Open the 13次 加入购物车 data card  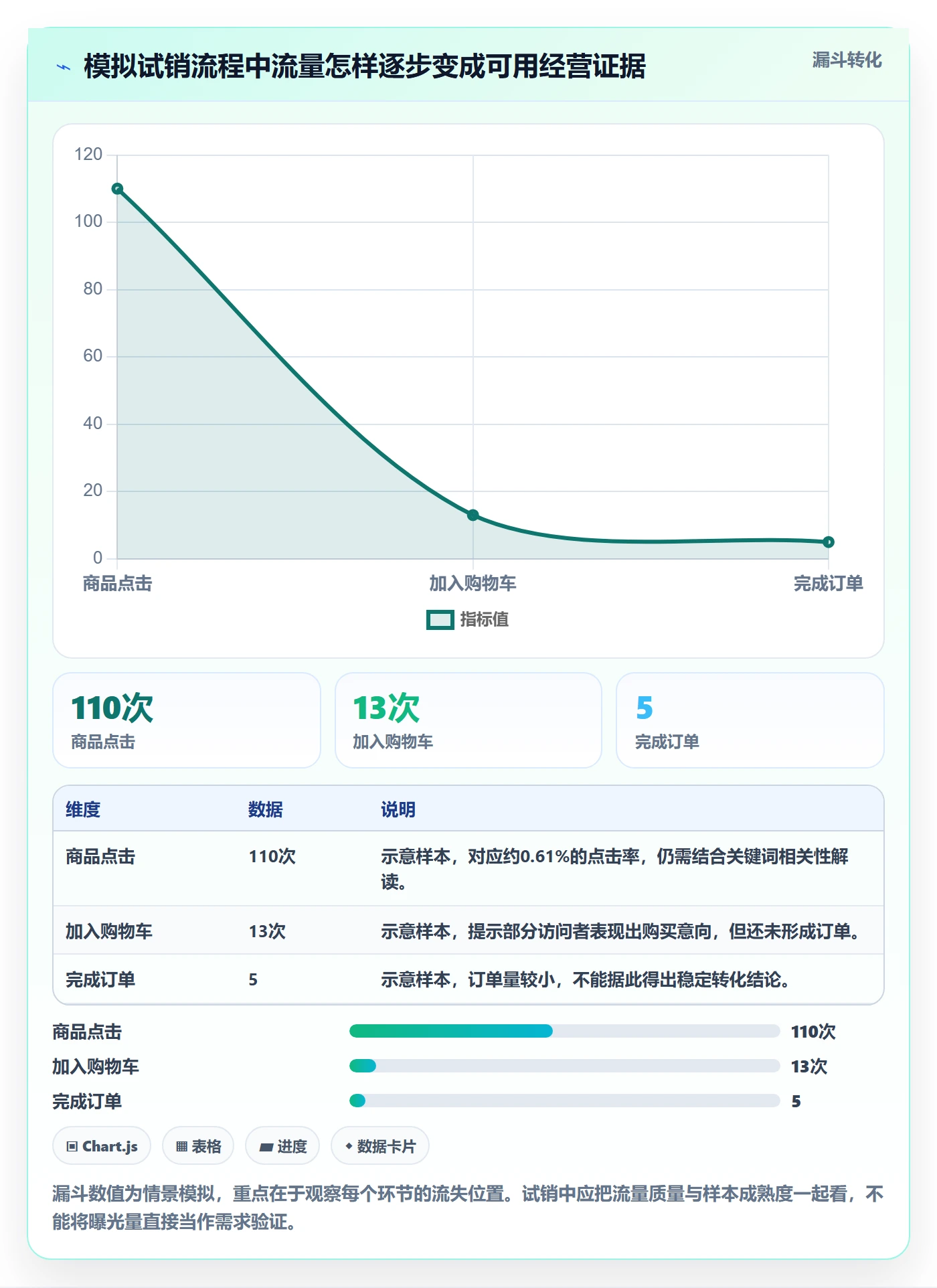coord(468,720)
